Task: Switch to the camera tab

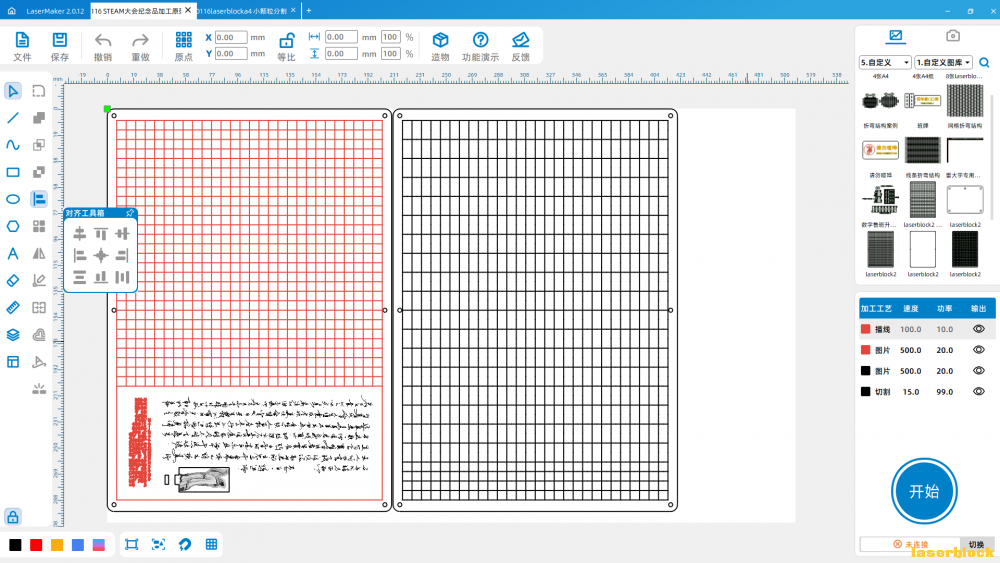Action: point(953,36)
